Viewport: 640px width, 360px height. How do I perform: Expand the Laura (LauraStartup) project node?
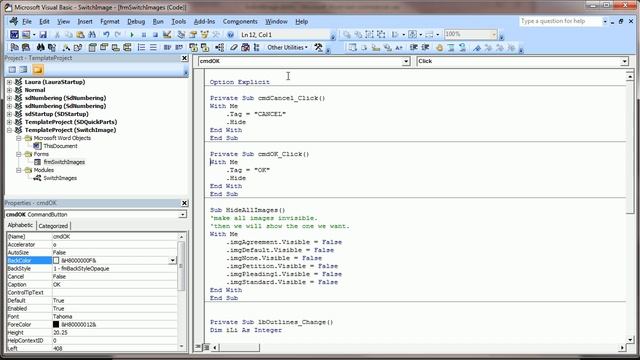pos(9,82)
